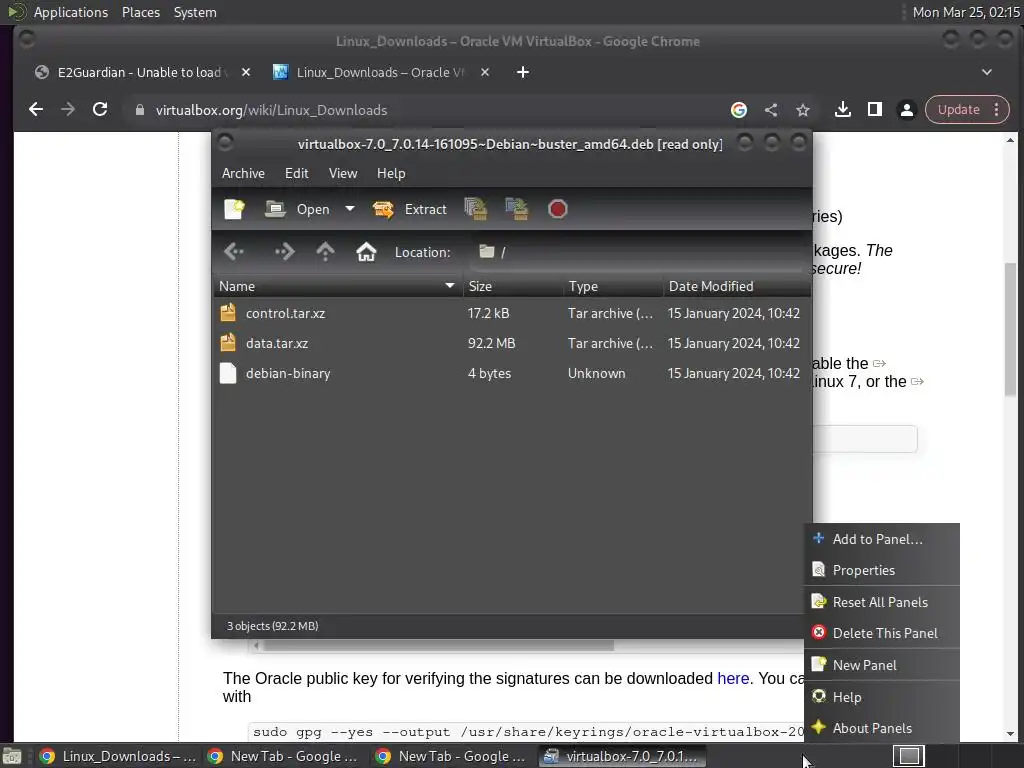Click the data.tar.xz archive icon

click(228, 343)
